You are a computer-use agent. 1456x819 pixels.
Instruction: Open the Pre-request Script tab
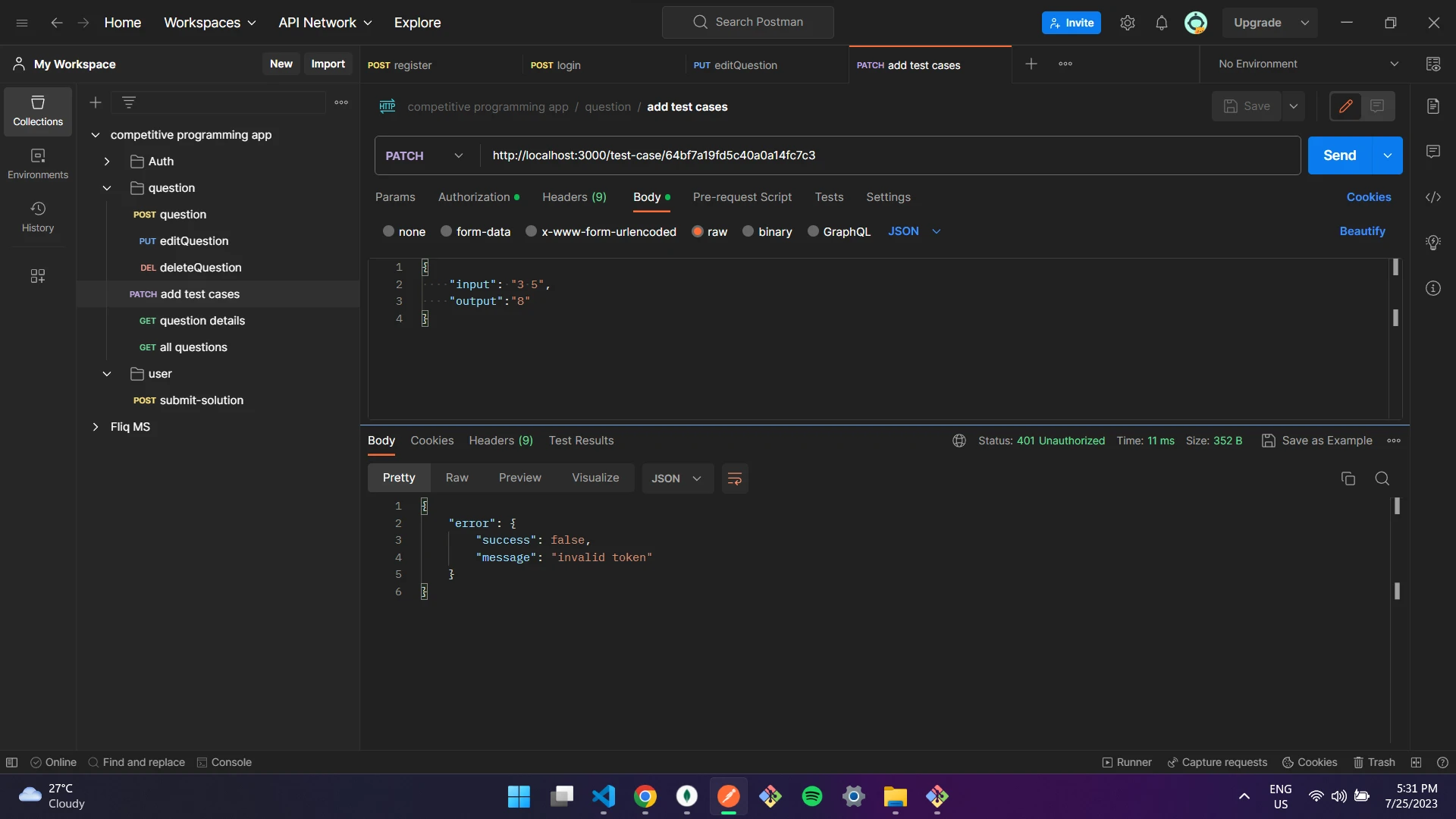coord(742,197)
